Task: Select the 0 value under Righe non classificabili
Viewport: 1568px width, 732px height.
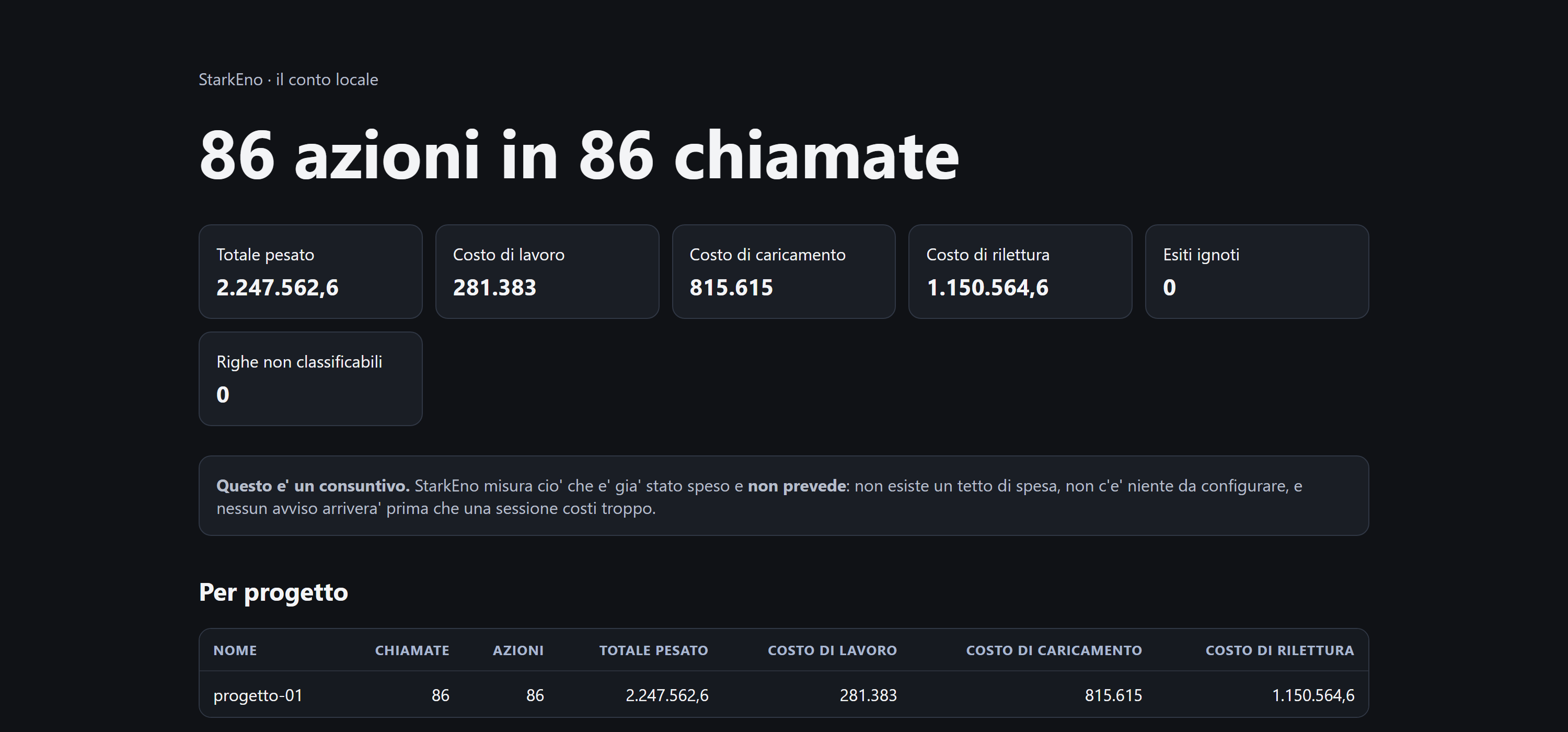Action: (223, 395)
